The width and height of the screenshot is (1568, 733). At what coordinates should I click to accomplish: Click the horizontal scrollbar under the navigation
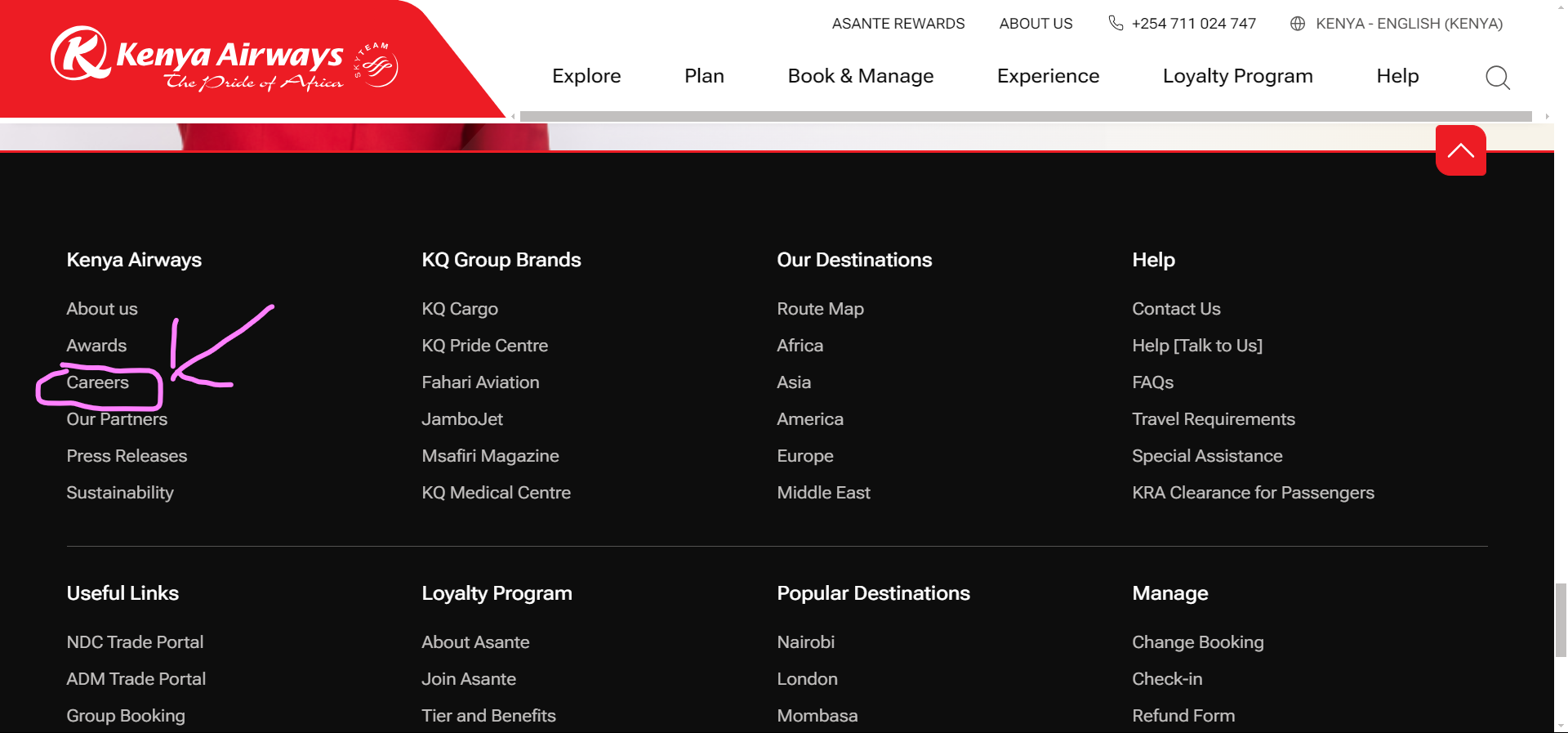pos(1026,116)
